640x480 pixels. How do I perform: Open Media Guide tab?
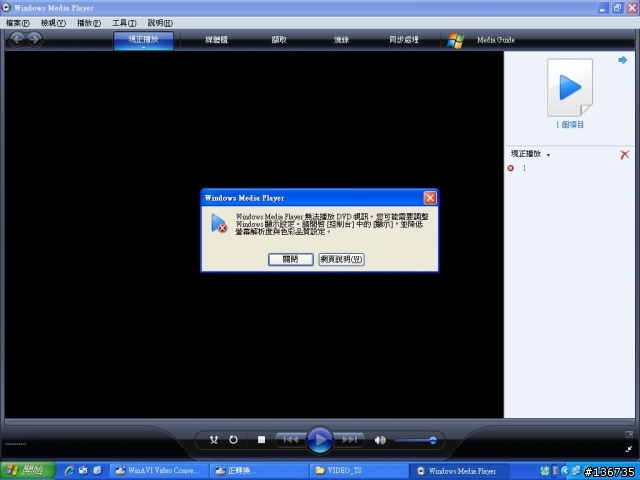pos(496,40)
